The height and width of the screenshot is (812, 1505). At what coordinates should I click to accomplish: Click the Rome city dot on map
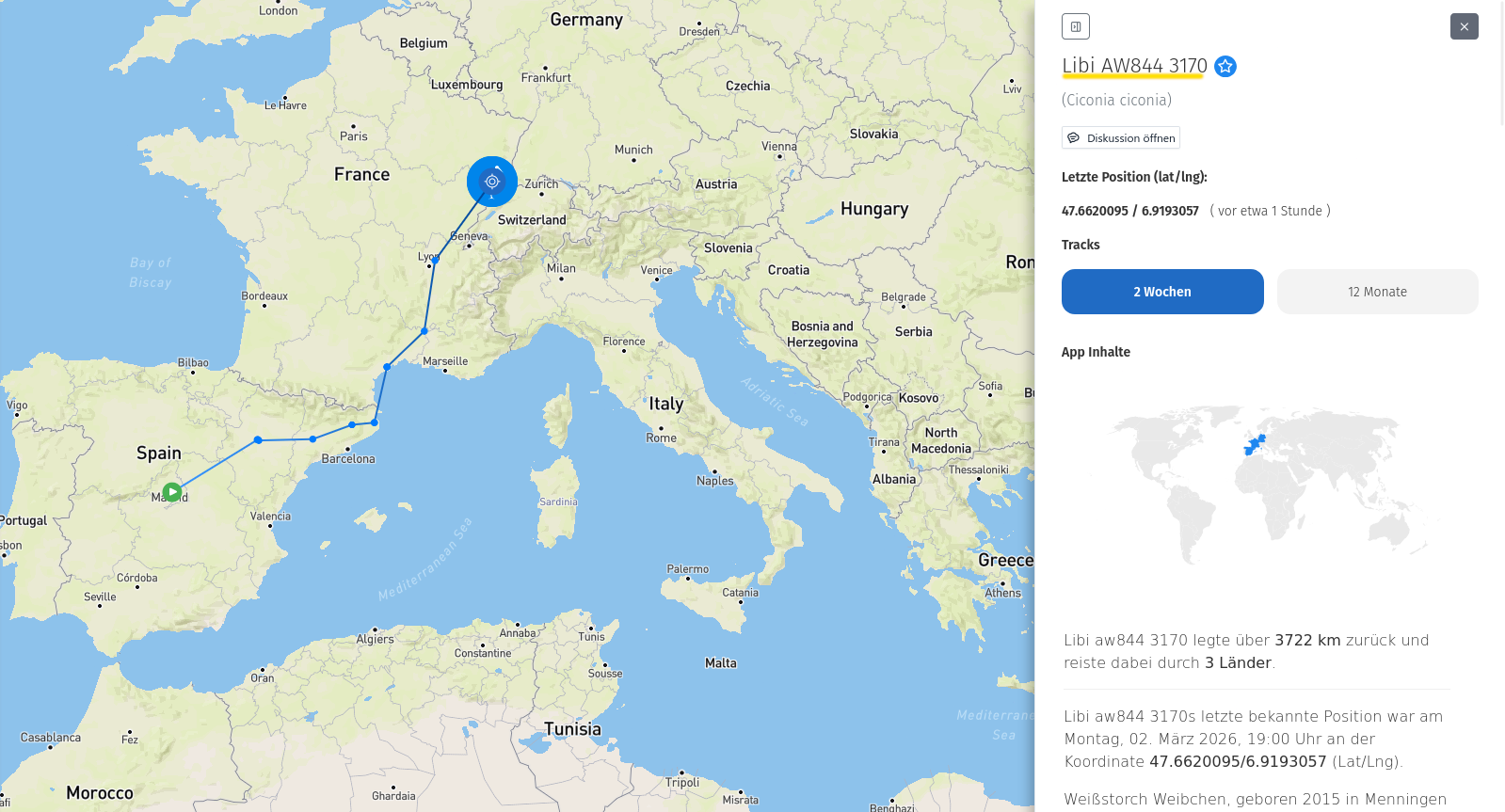661,428
